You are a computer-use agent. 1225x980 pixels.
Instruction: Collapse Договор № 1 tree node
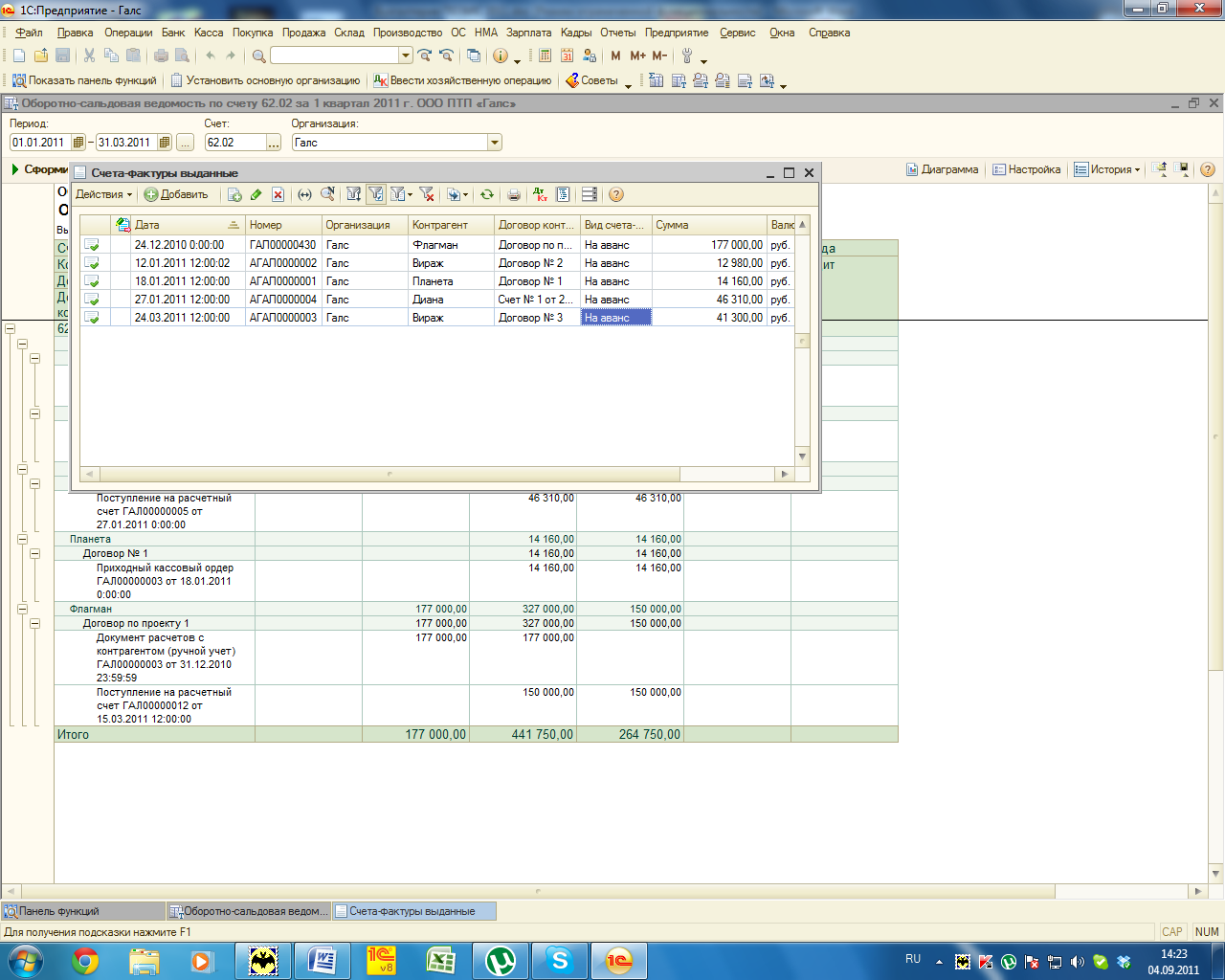35,553
